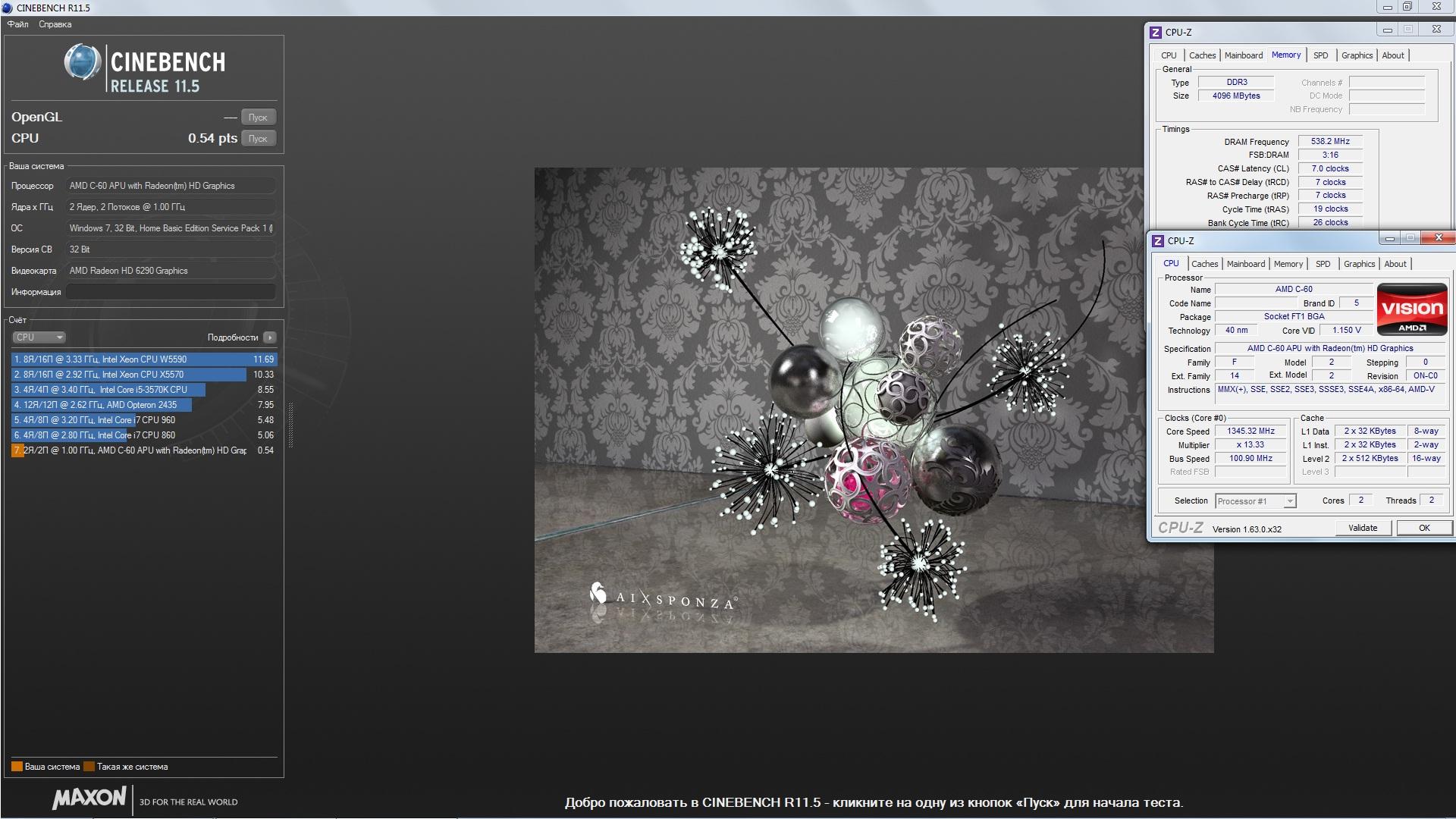Click the AMD Vision logo in CPU-Z
The image size is (1456, 819).
click(x=1412, y=309)
